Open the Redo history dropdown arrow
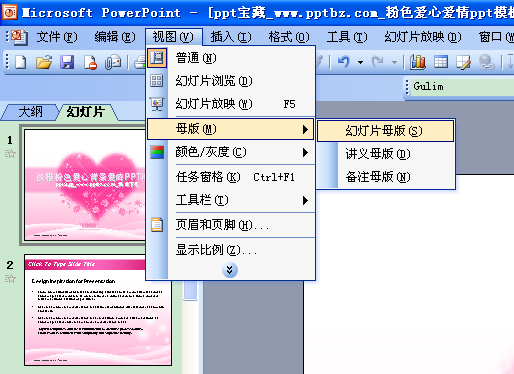This screenshot has width=514, height=374. 394,62
